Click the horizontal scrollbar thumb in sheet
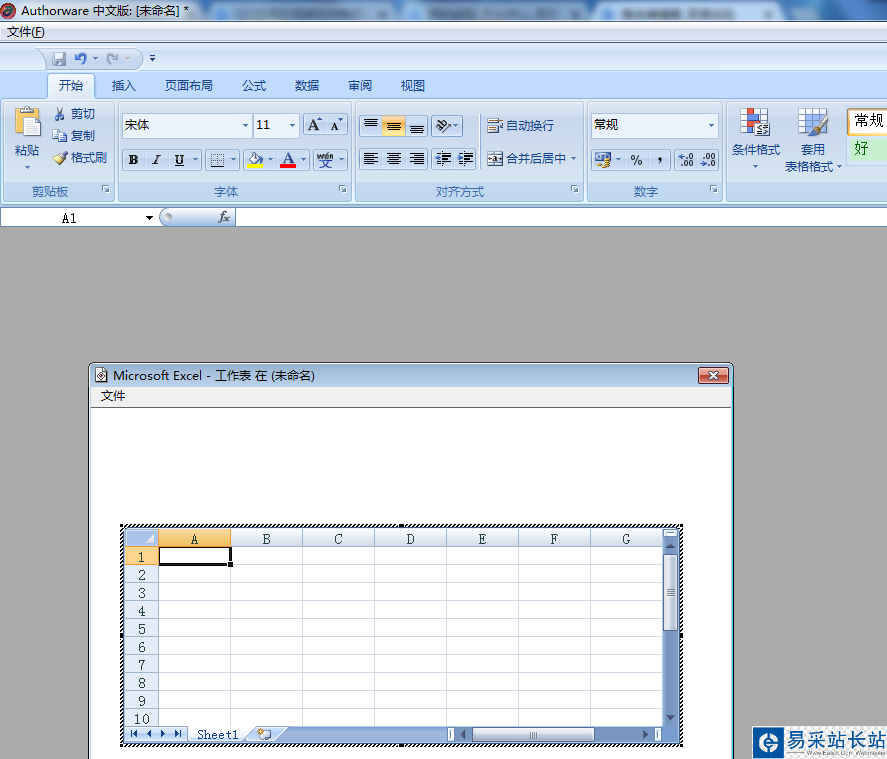 pos(533,735)
